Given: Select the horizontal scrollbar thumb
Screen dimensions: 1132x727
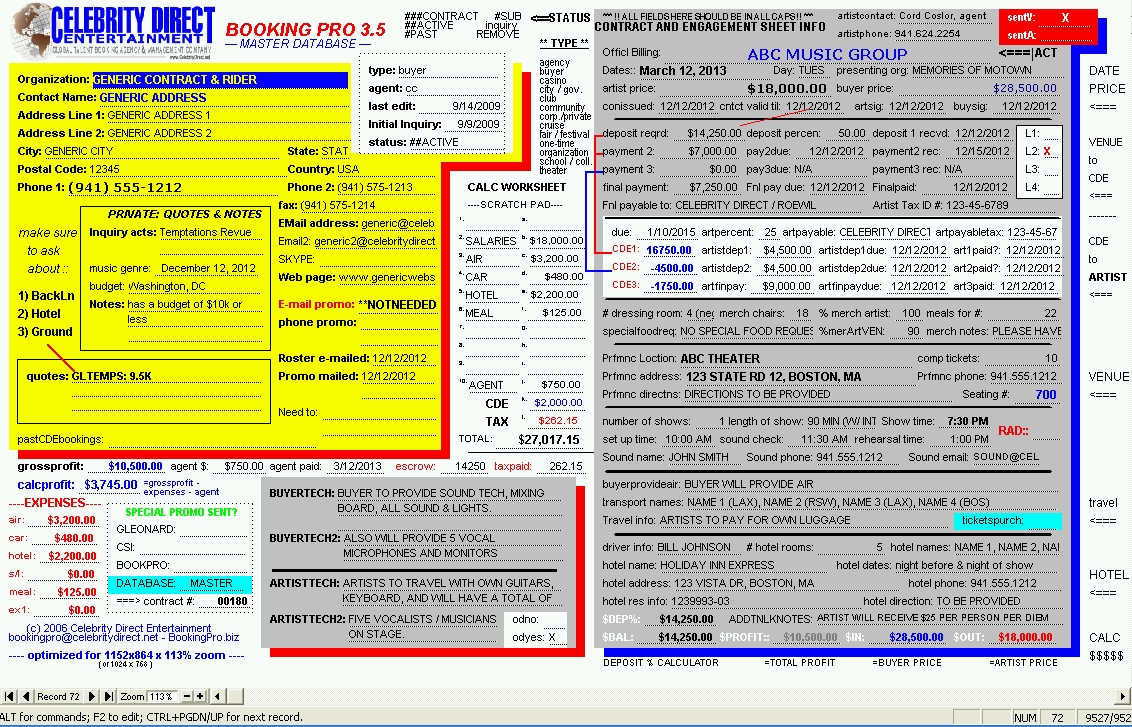Looking at the screenshot, I should (x=235, y=697).
